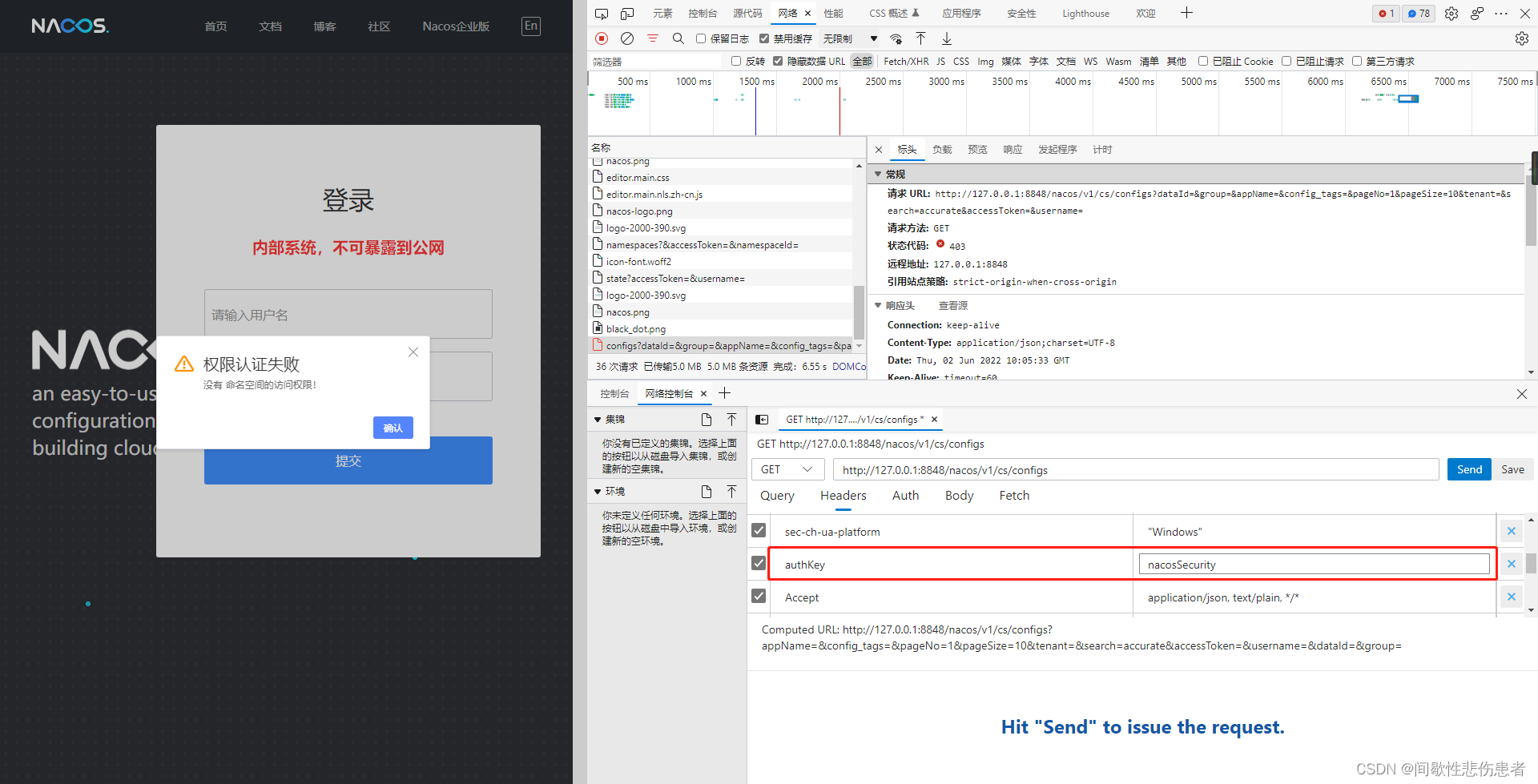Delete the Accept header row

tap(1511, 597)
